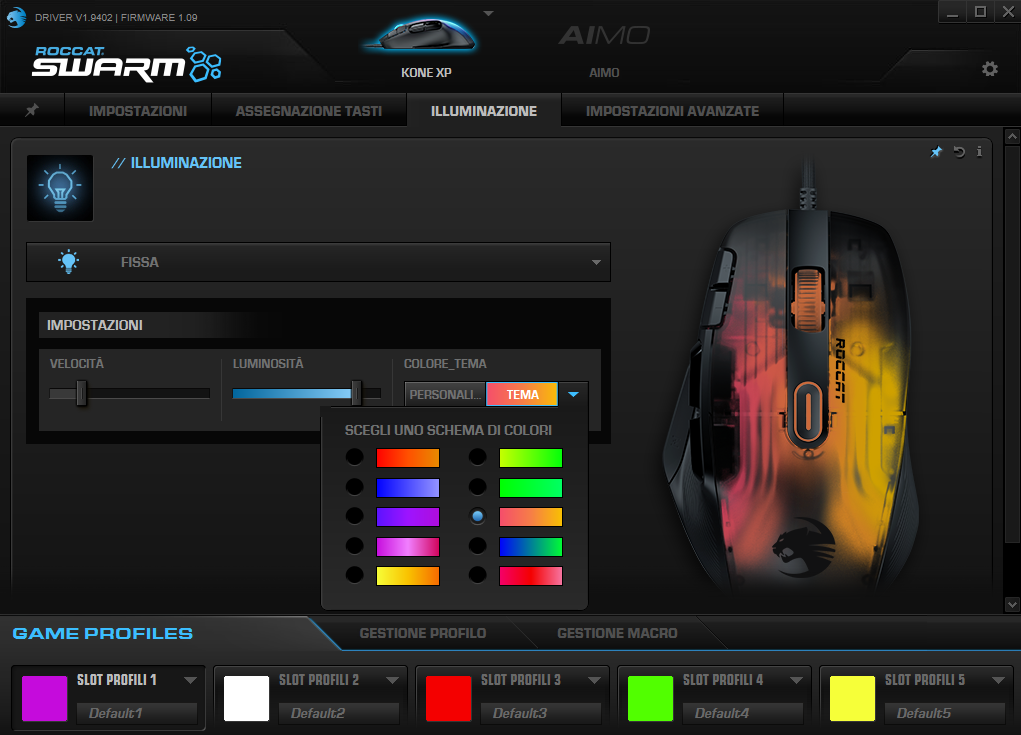Open the Gestione Profilo tab

click(x=423, y=633)
